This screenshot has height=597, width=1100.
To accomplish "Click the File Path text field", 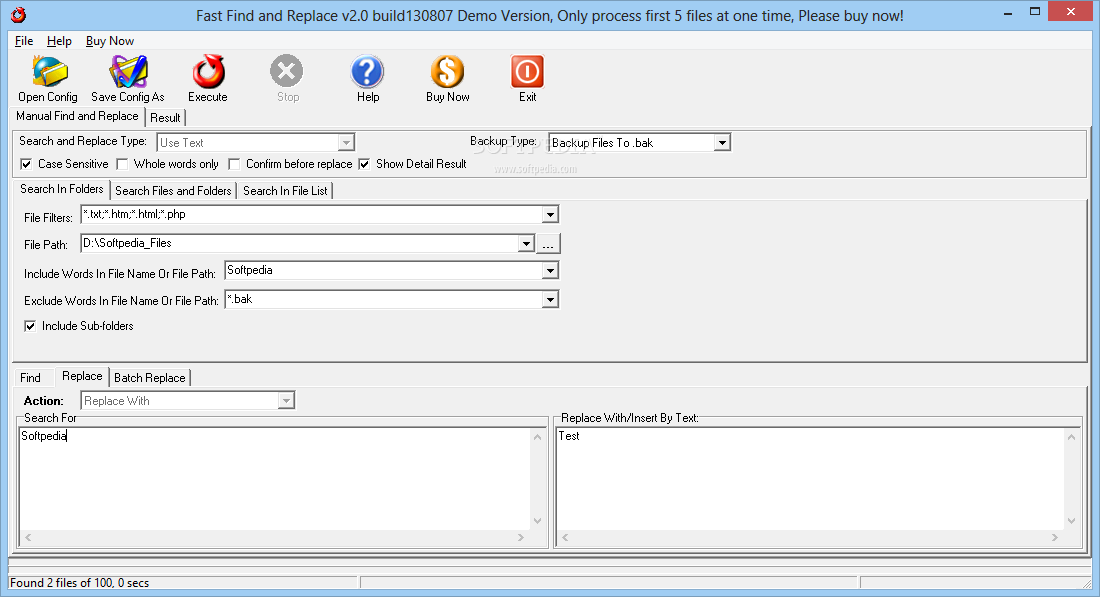I will [x=300, y=243].
